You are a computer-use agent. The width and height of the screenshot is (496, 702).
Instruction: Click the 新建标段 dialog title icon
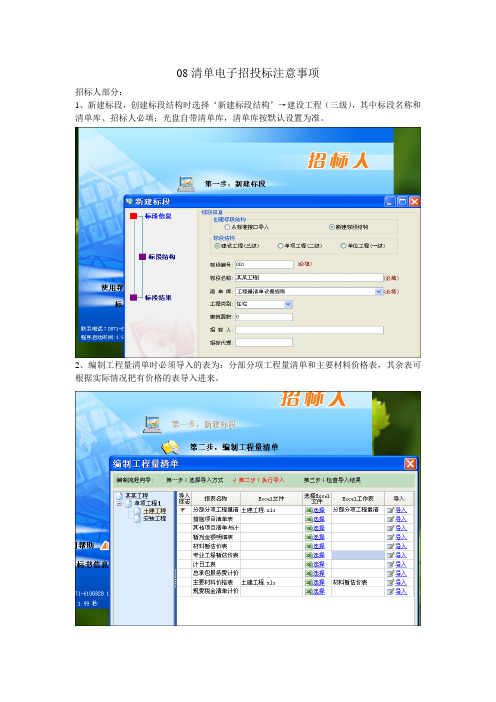click(129, 201)
